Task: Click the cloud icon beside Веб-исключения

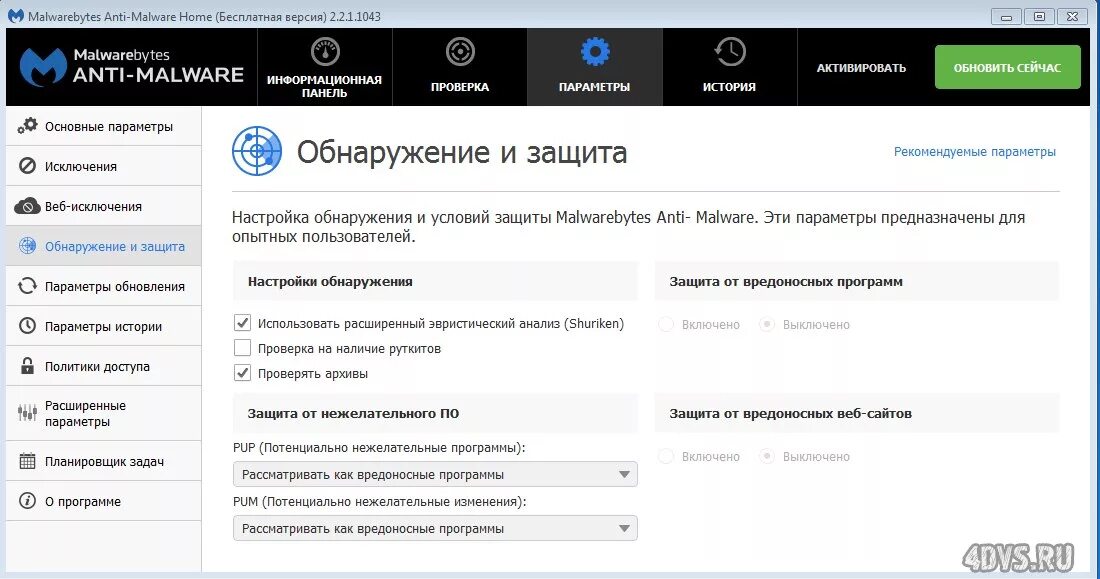Action: 27,206
